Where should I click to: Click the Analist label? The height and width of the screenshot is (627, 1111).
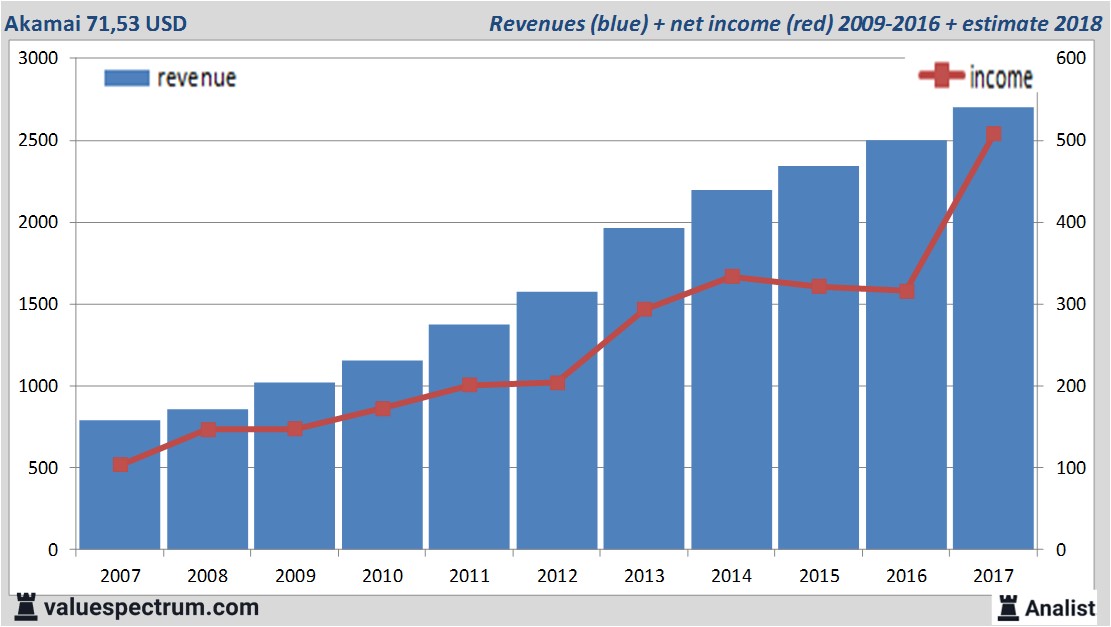1060,608
